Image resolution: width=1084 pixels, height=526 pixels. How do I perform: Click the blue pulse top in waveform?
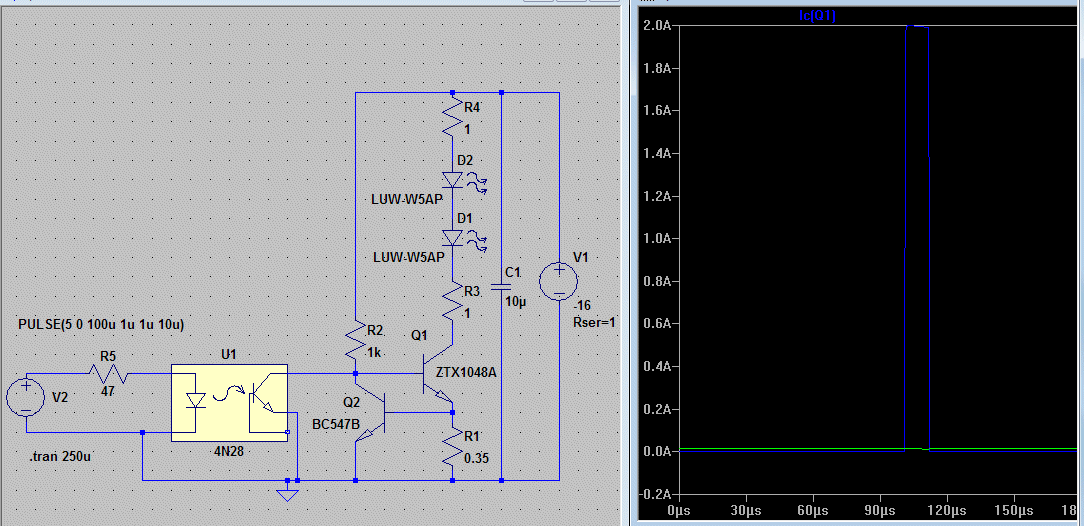coord(917,27)
